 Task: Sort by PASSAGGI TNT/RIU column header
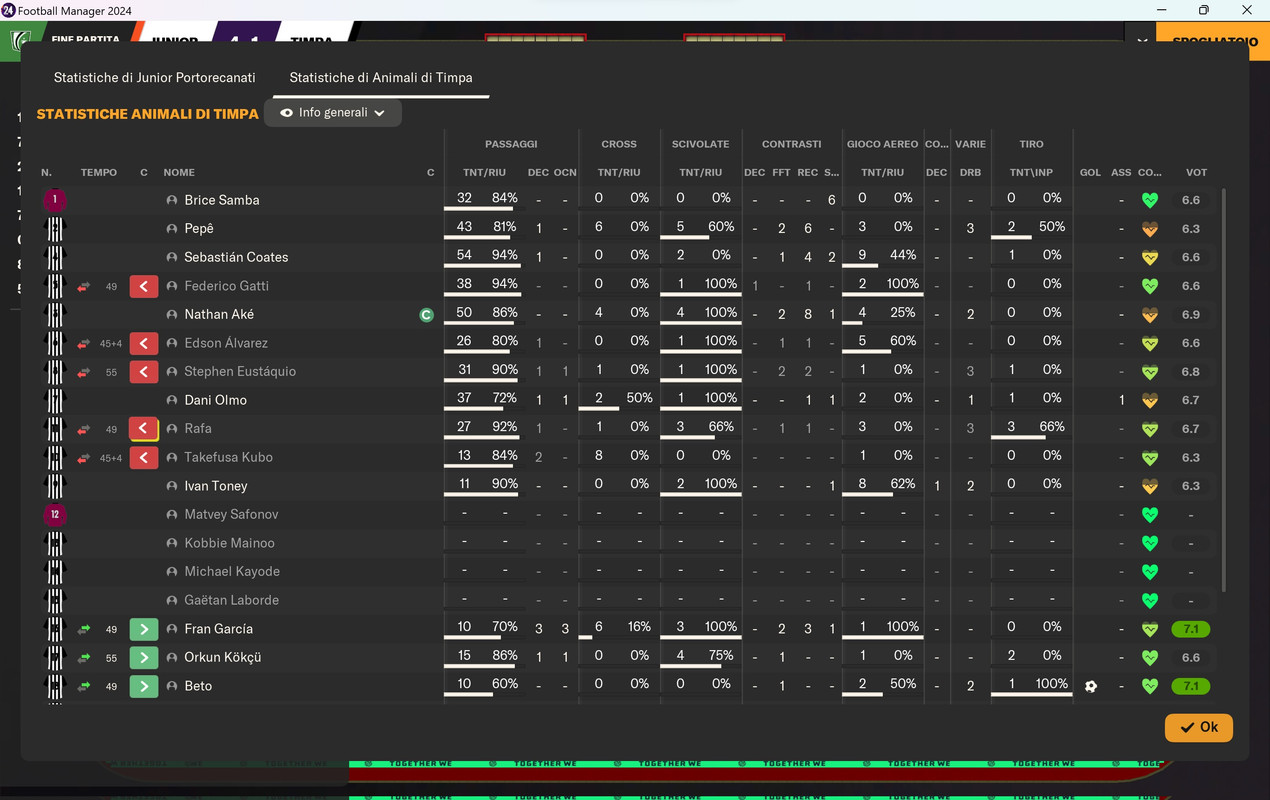[484, 173]
